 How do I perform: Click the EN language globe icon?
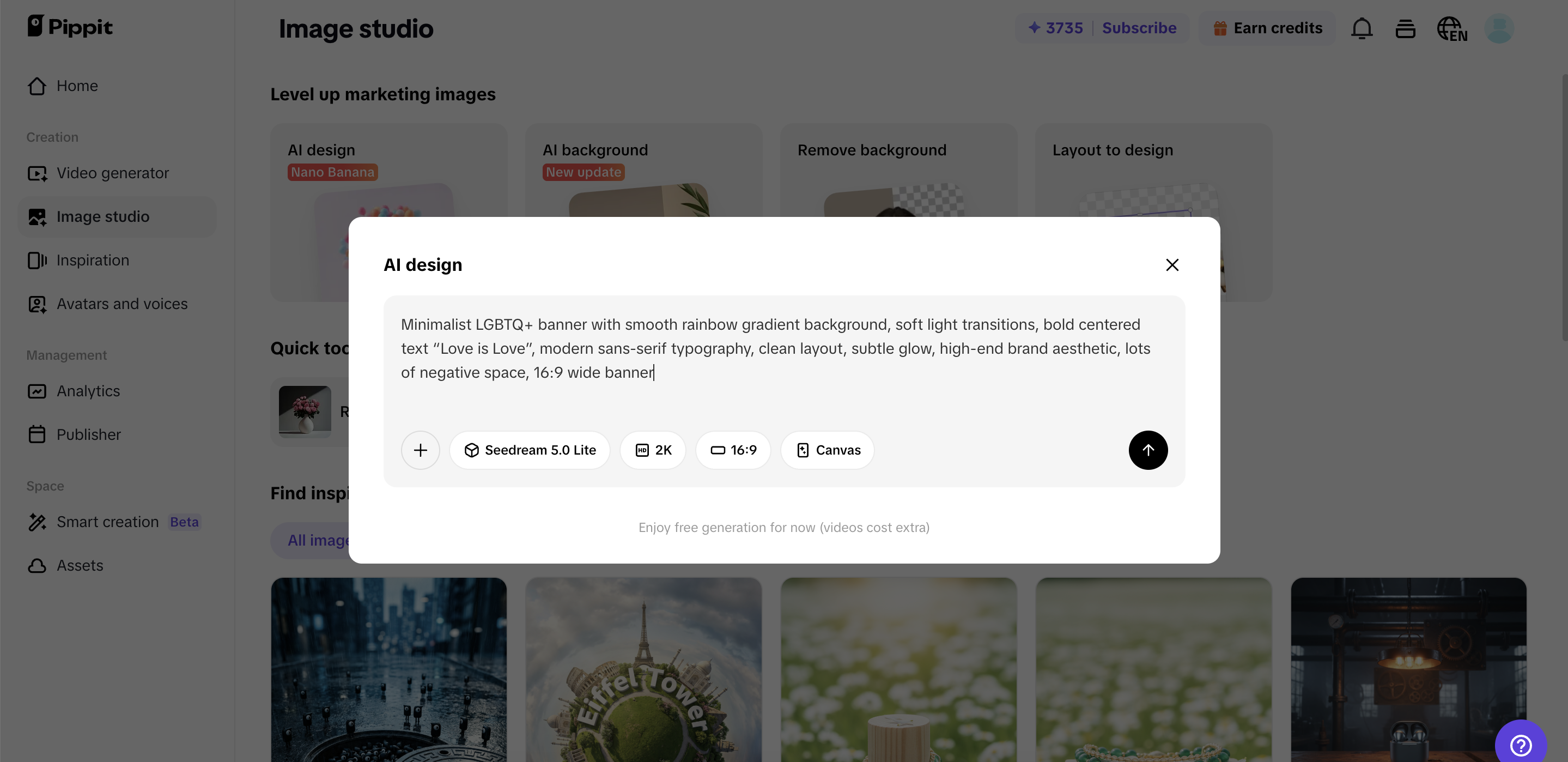click(x=1452, y=28)
